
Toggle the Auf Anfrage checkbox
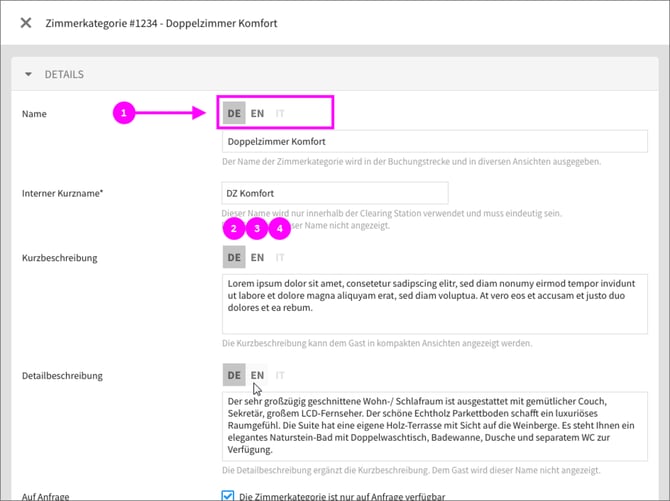228,494
